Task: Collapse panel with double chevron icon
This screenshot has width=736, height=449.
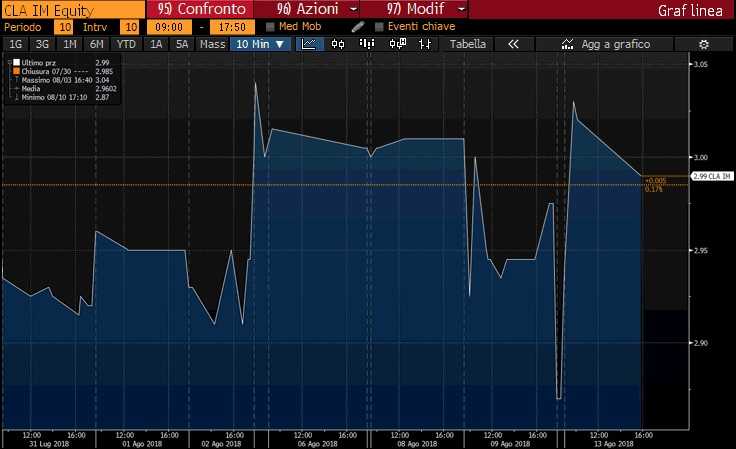Action: 514,44
